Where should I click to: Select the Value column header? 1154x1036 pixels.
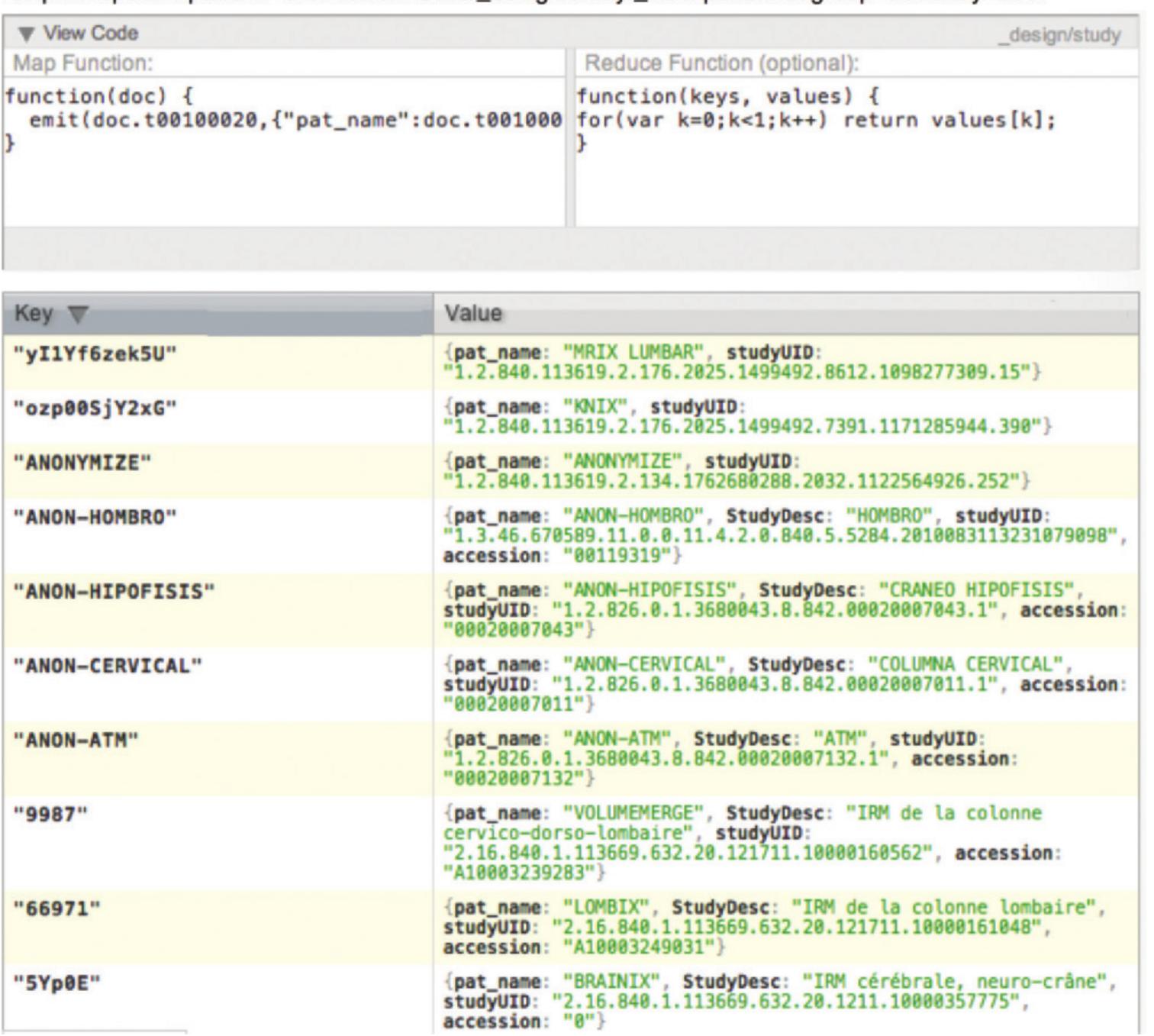[785, 313]
